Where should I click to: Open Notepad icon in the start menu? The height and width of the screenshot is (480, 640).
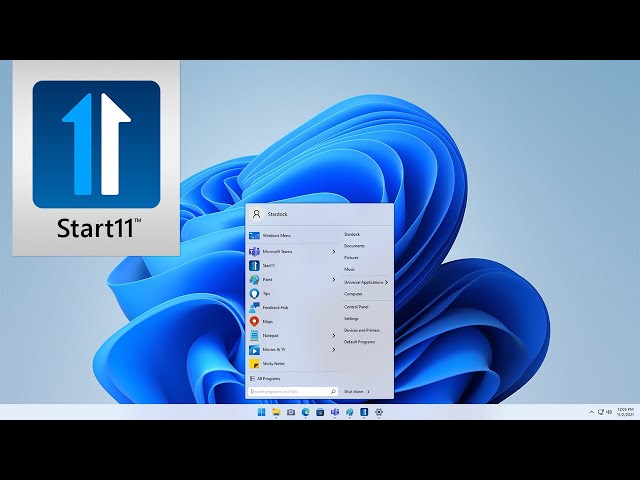(x=254, y=336)
